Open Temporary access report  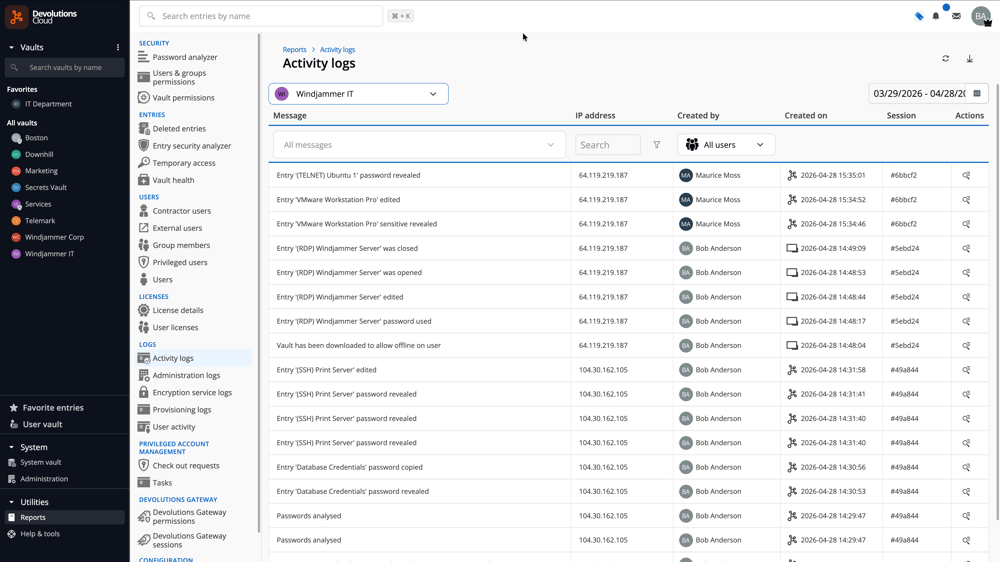pyautogui.click(x=184, y=163)
